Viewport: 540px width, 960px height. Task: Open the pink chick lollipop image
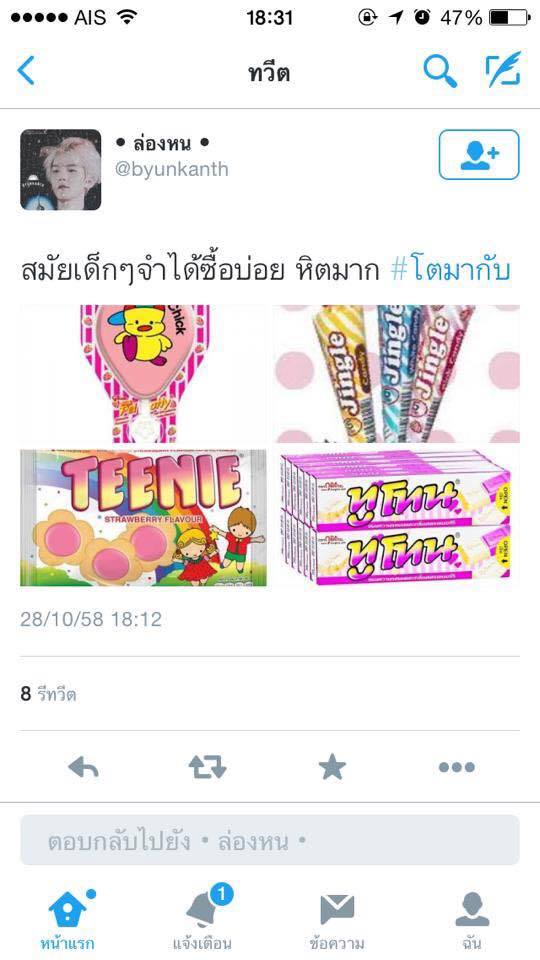click(x=143, y=373)
